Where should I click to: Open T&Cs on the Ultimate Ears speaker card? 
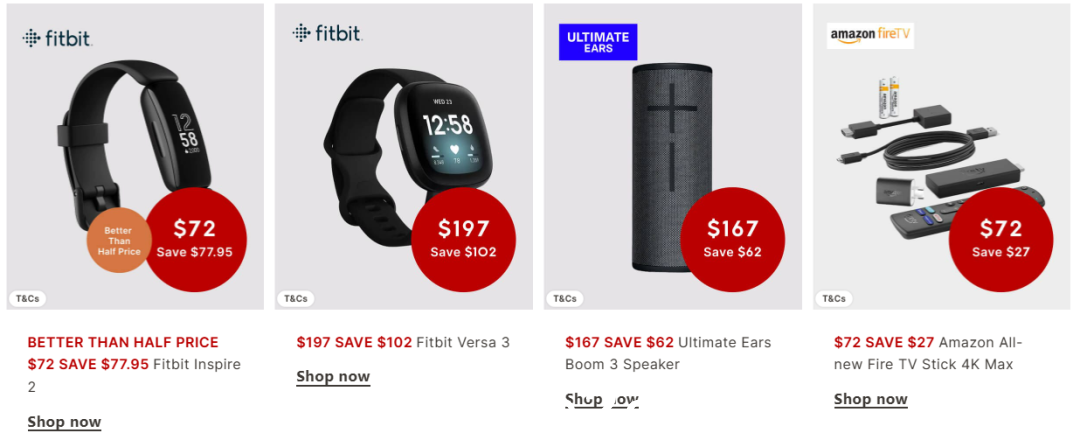(565, 298)
